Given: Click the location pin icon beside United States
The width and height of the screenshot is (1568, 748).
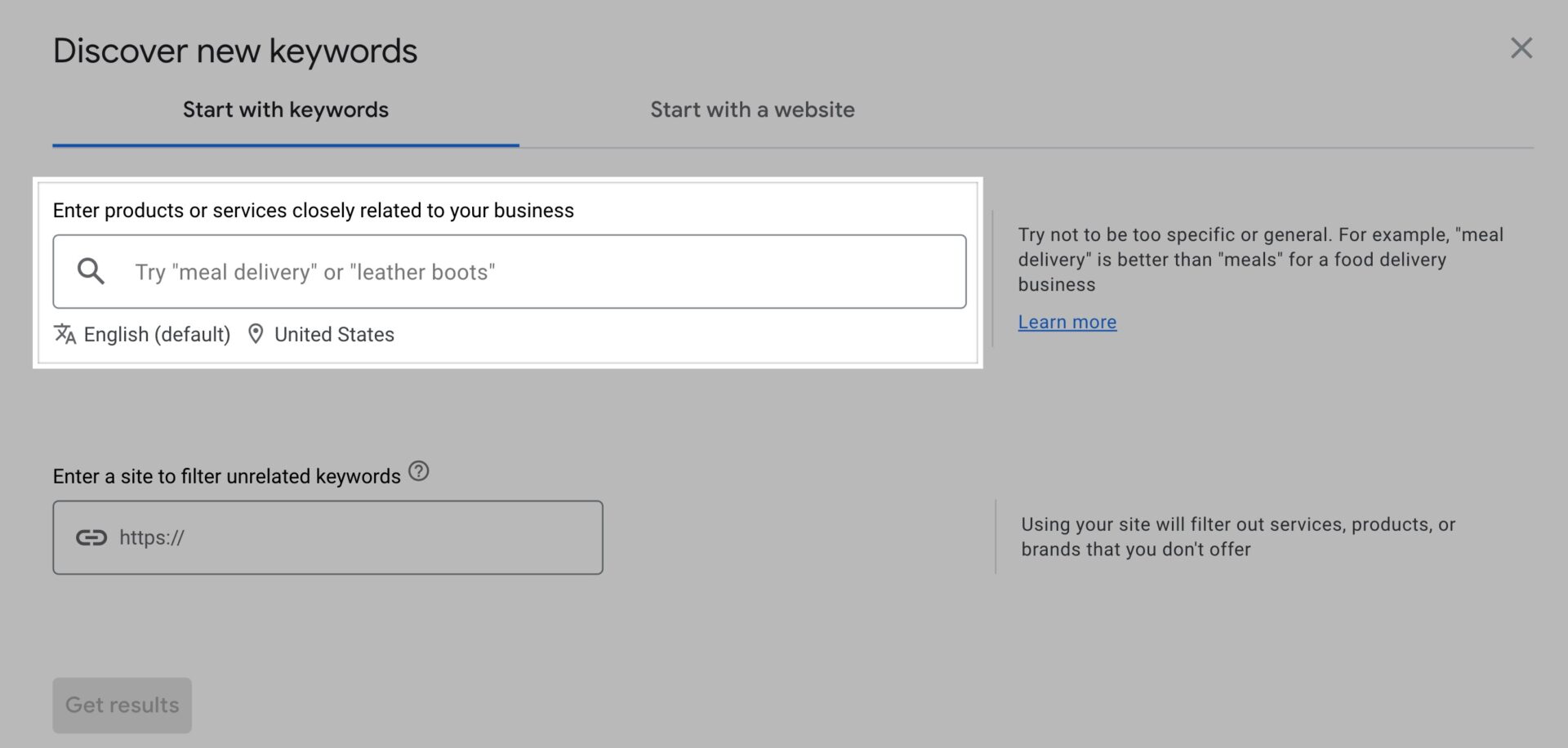Looking at the screenshot, I should [x=256, y=333].
